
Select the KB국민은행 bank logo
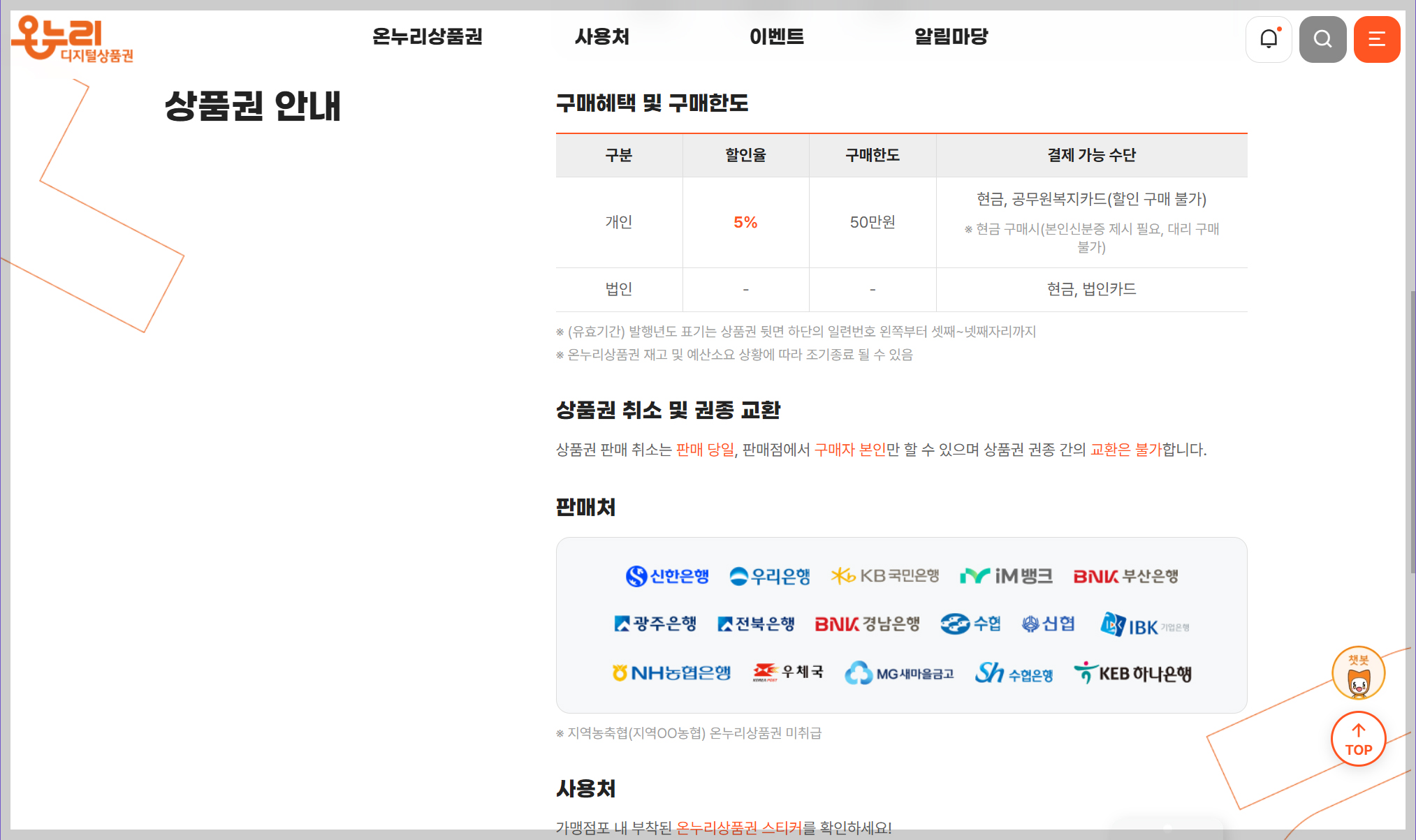885,575
